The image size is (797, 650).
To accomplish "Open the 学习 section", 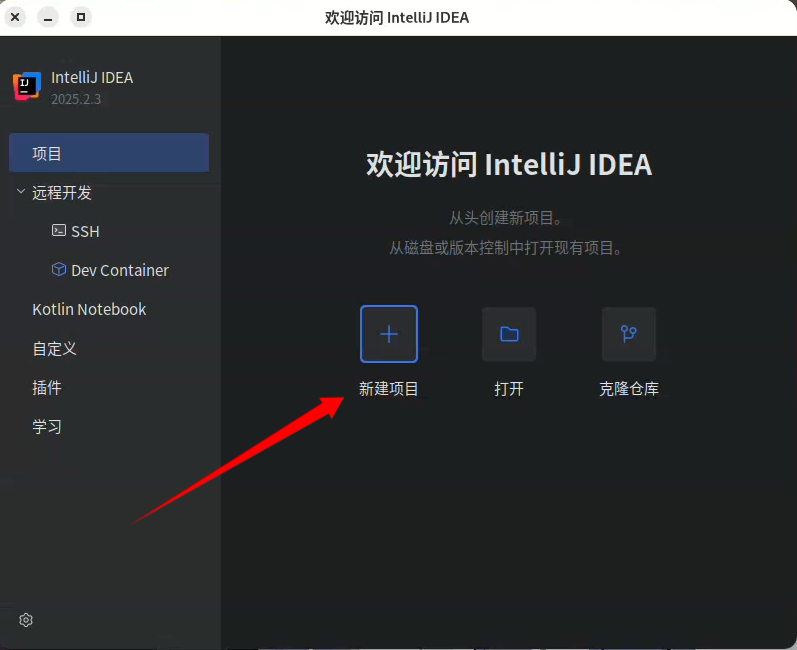I will tap(47, 426).
